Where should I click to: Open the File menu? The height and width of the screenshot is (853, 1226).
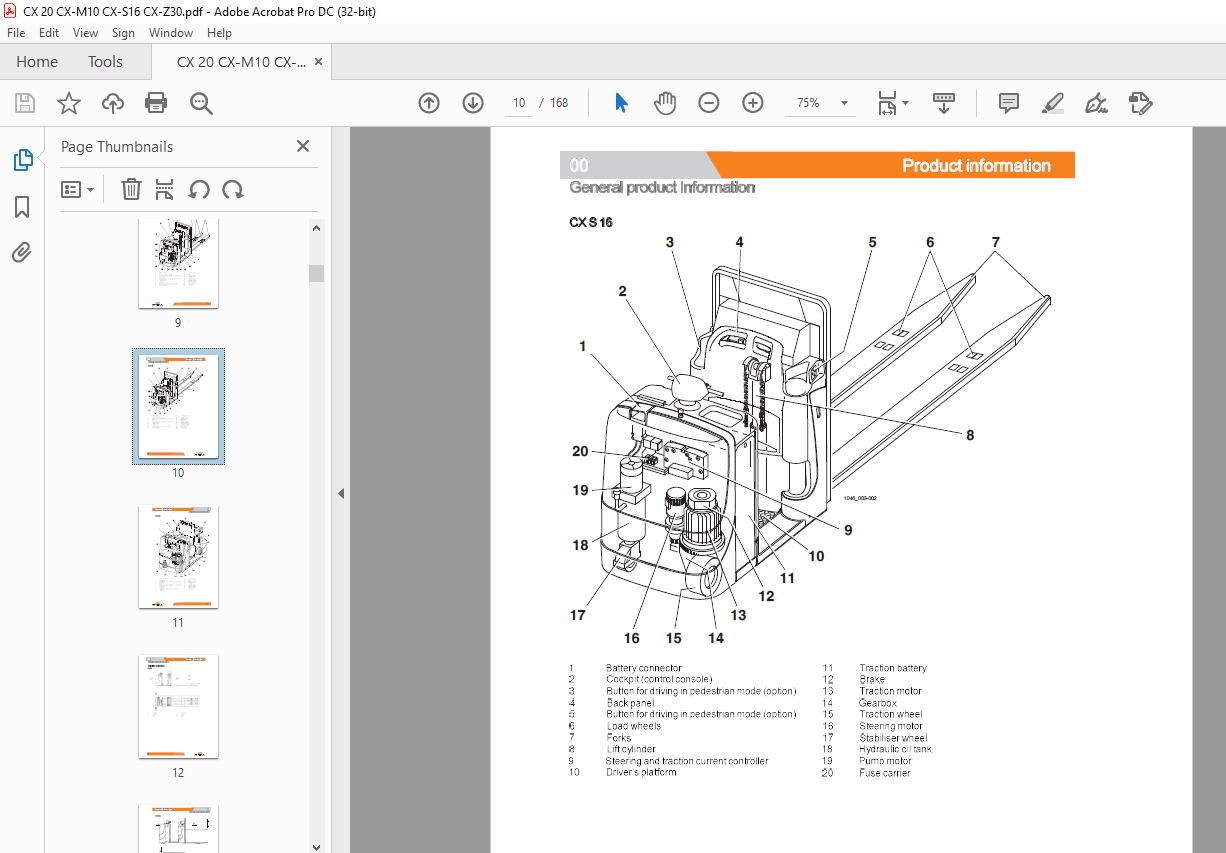17,33
